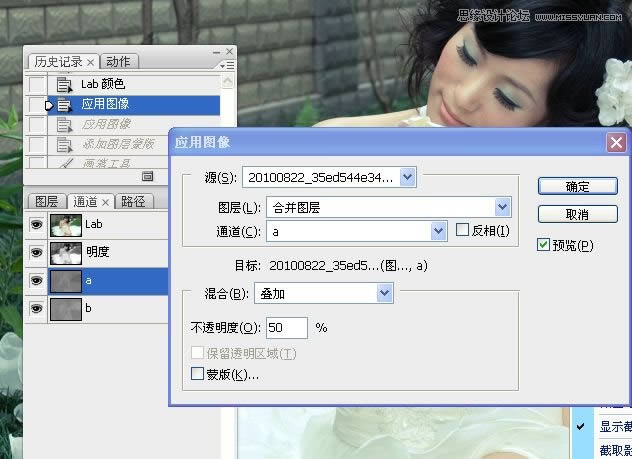Screen dimensions: 632x459
Task: Toggle visibility eye of Lab channel
Action: [x=37, y=225]
